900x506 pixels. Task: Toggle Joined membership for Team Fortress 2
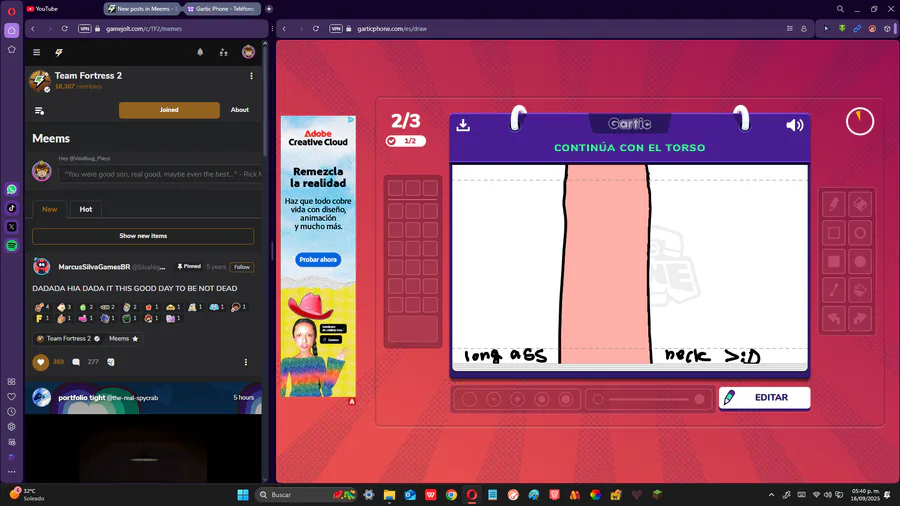169,110
